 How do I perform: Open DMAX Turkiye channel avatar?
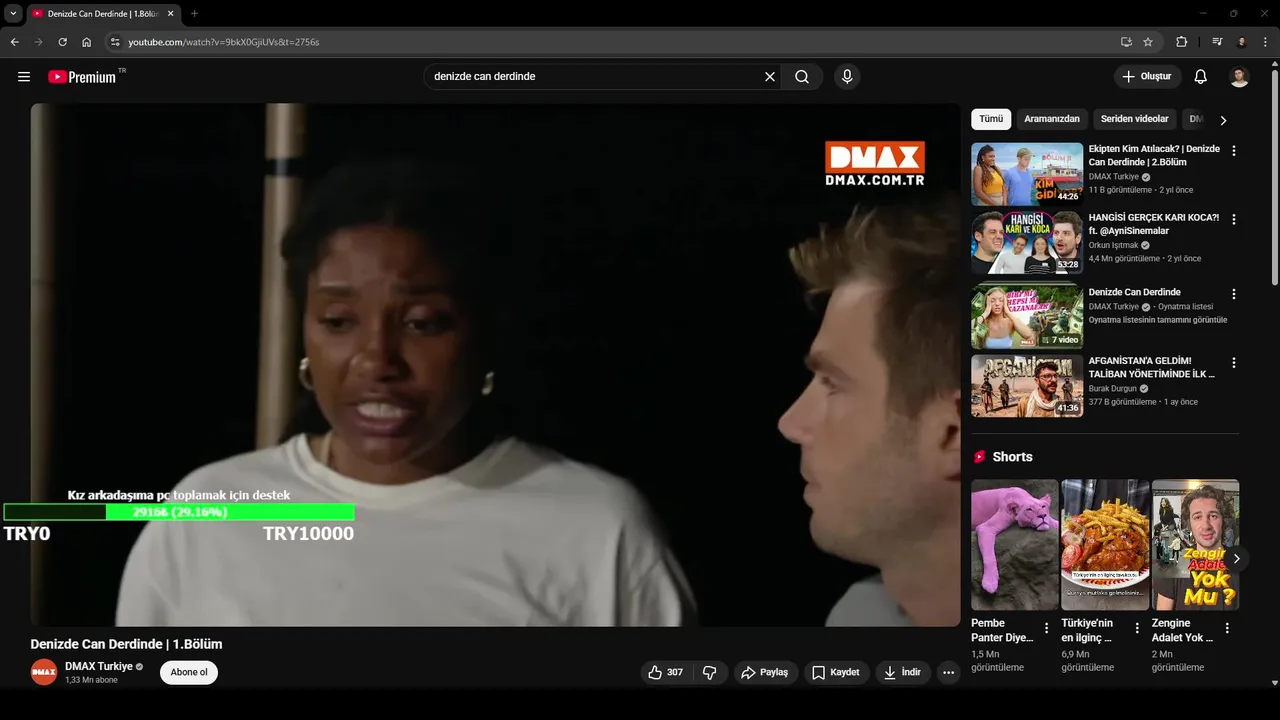44,673
